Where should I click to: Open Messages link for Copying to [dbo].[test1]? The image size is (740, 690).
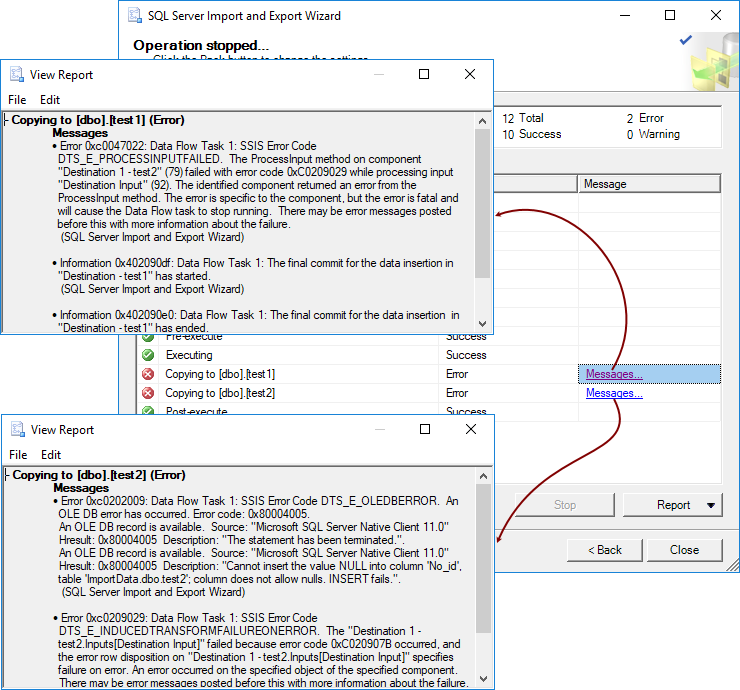pos(614,374)
